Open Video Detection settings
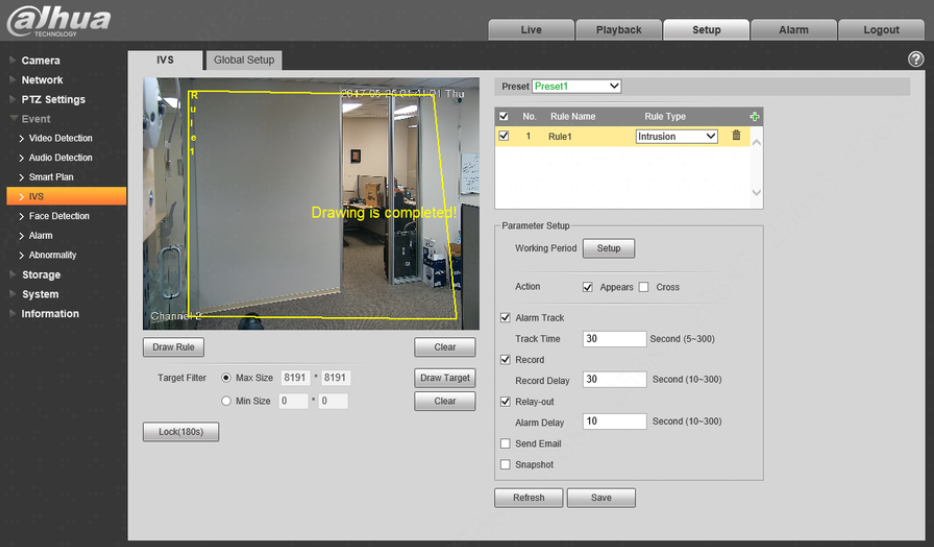The image size is (934, 547). click(60, 138)
